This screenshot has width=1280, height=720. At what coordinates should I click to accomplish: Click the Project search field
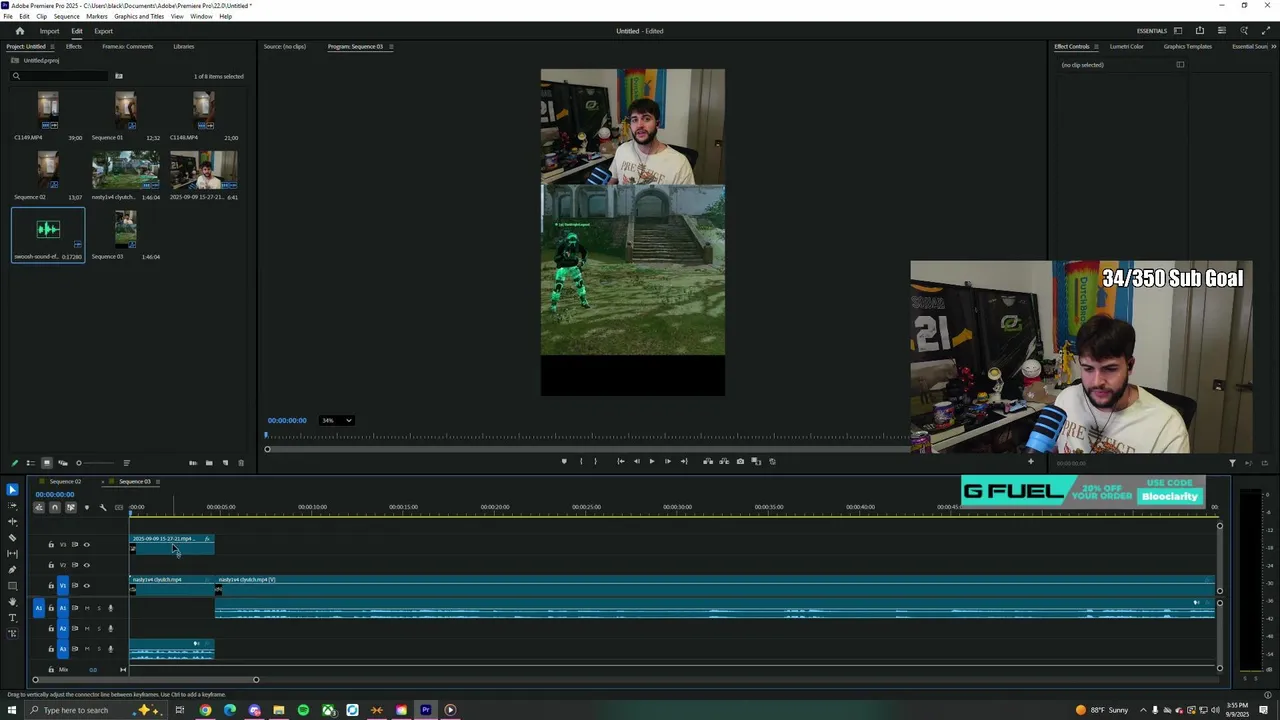click(60, 76)
